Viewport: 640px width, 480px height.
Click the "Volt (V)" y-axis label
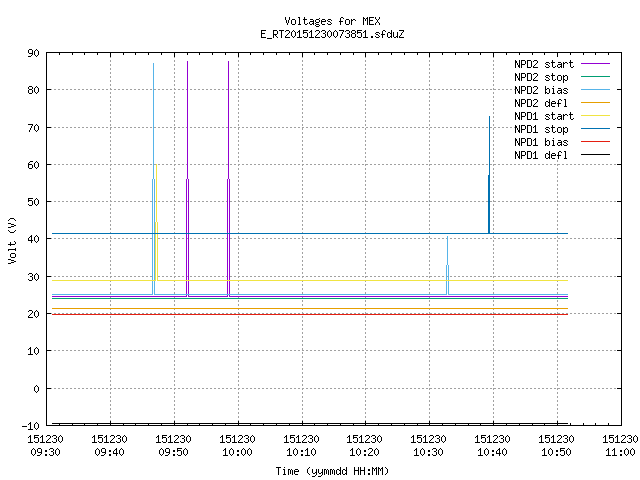(x=12, y=240)
